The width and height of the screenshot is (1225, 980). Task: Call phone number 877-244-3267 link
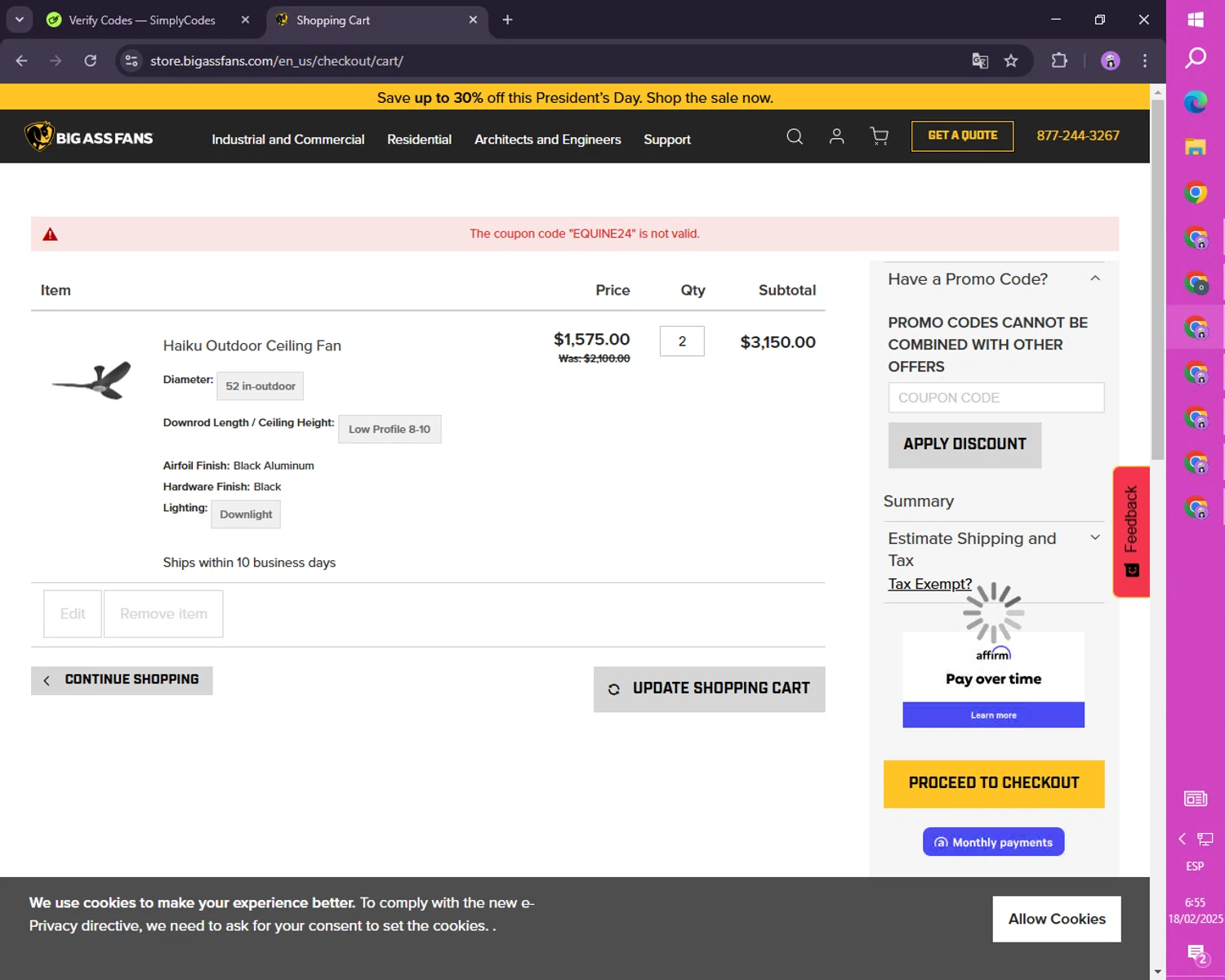pos(1078,136)
